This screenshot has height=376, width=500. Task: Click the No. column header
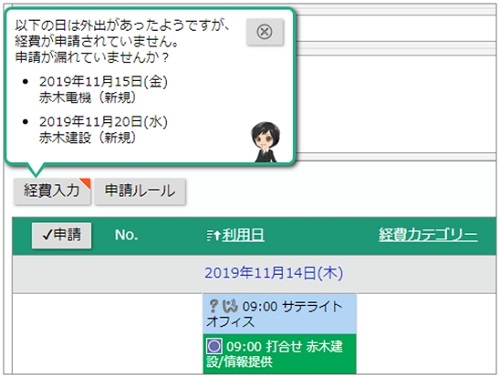coord(126,235)
